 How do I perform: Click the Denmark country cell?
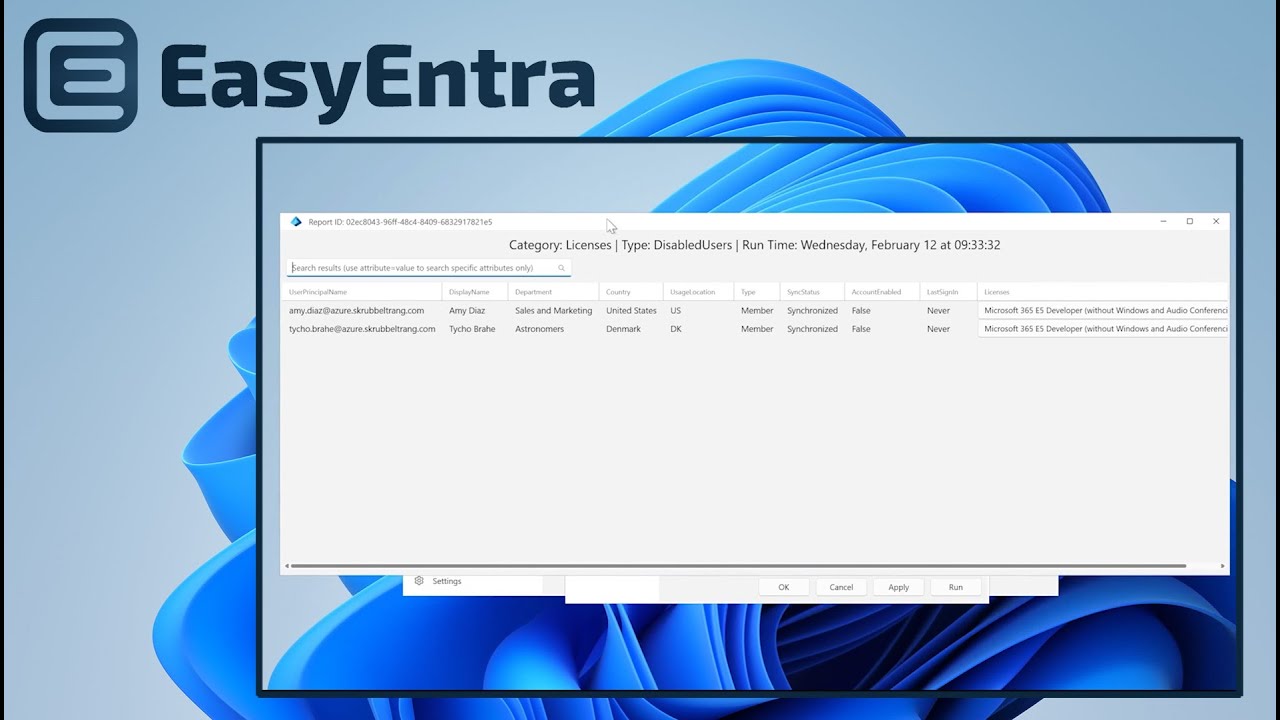point(623,329)
